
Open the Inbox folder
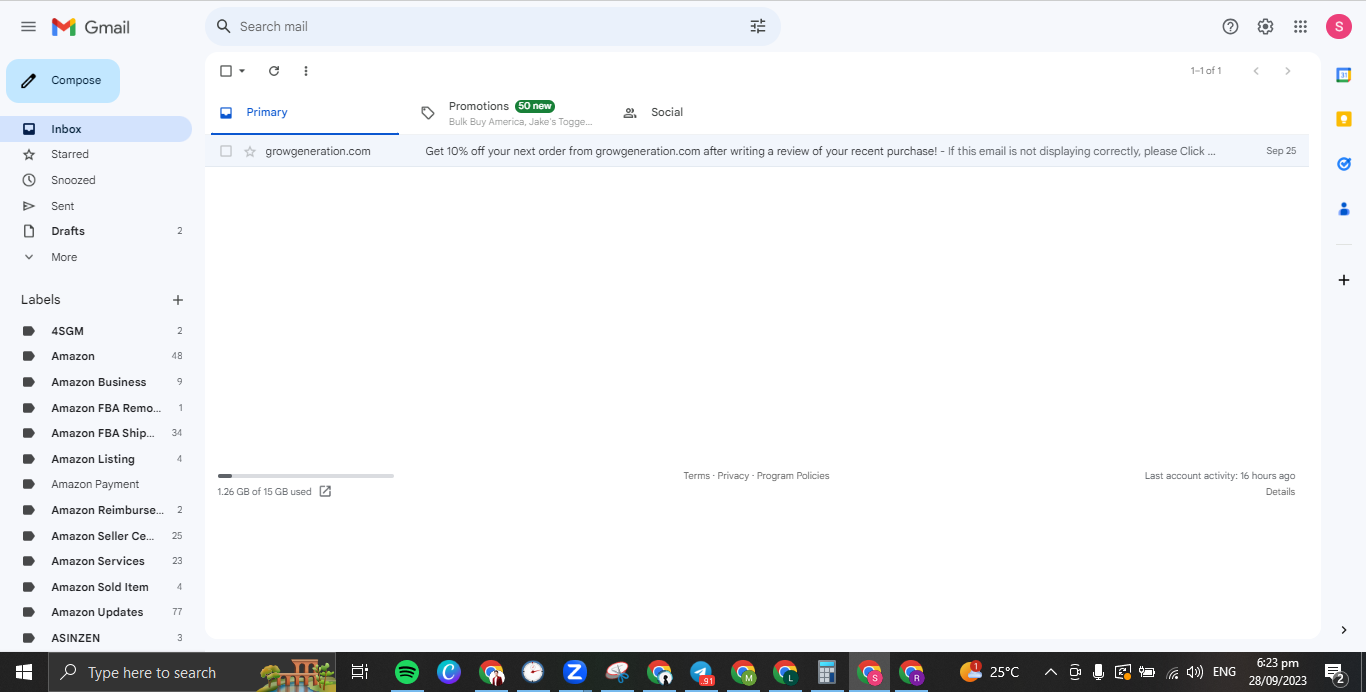[x=96, y=129]
